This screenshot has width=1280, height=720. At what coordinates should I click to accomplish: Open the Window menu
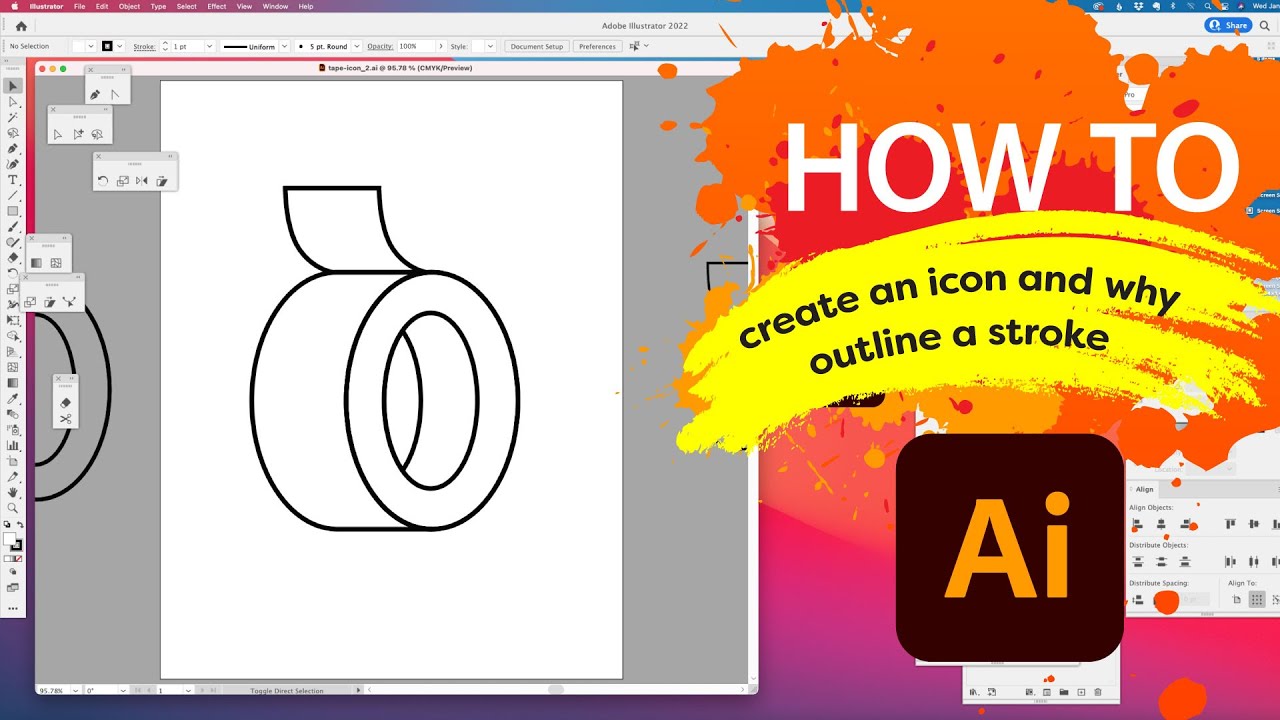[275, 6]
